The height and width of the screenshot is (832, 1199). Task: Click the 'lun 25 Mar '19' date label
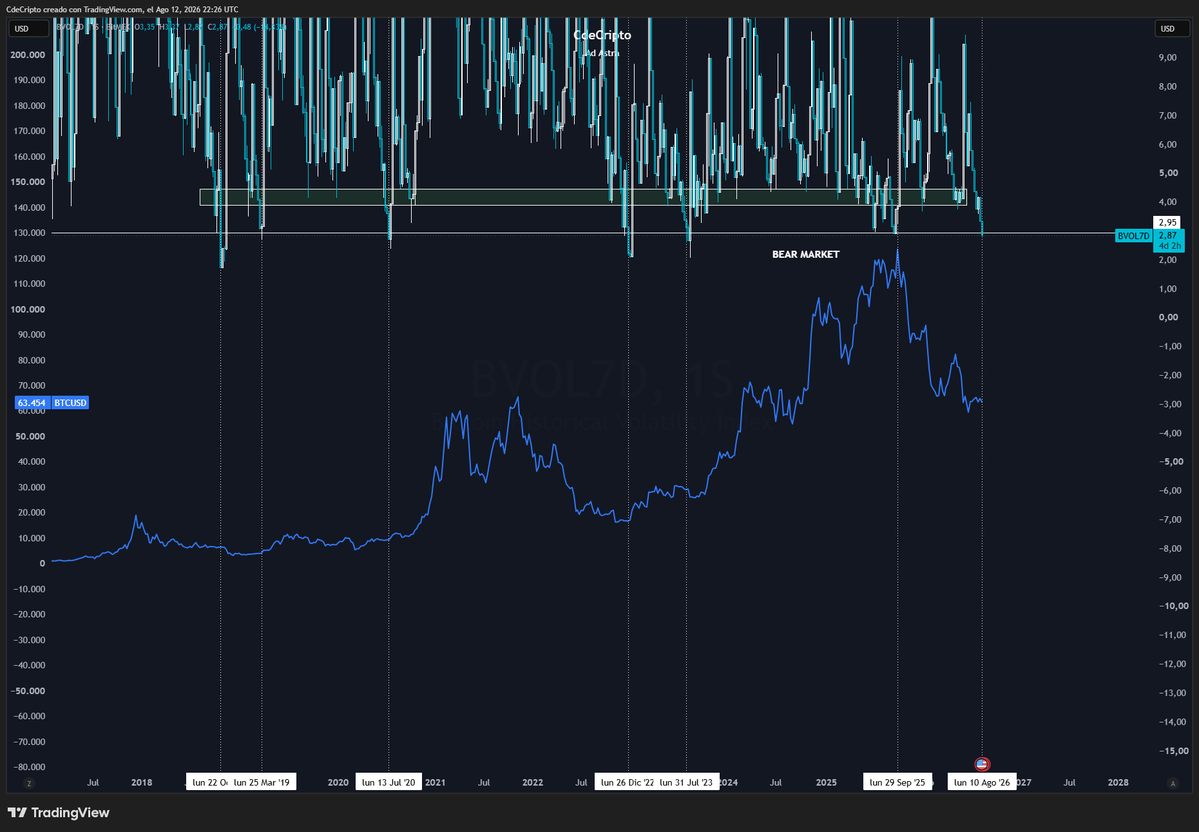point(262,782)
